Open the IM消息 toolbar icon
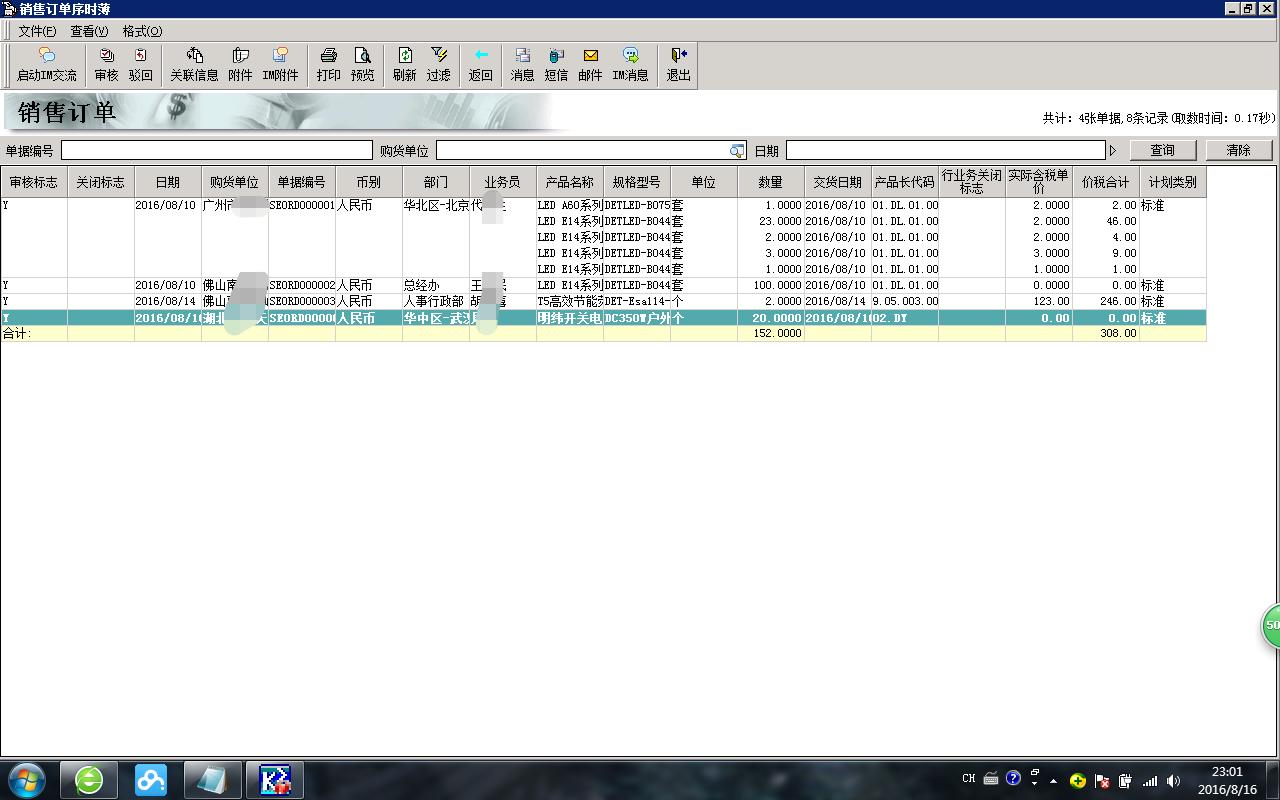Viewport: 1280px width, 800px height. 630,64
